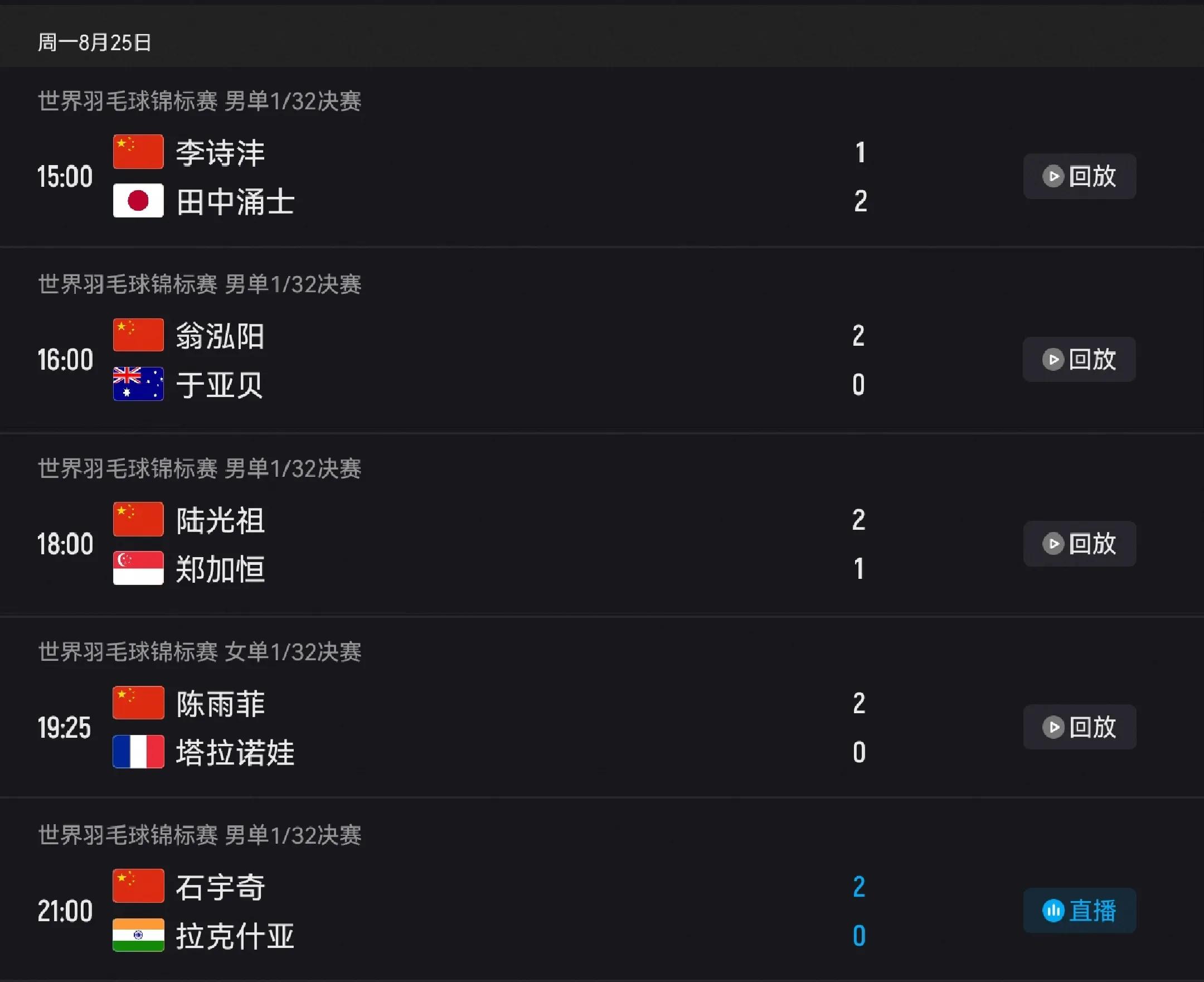Image resolution: width=1204 pixels, height=982 pixels.
Task: Click China flag next to 李诗沣
Action: (138, 152)
